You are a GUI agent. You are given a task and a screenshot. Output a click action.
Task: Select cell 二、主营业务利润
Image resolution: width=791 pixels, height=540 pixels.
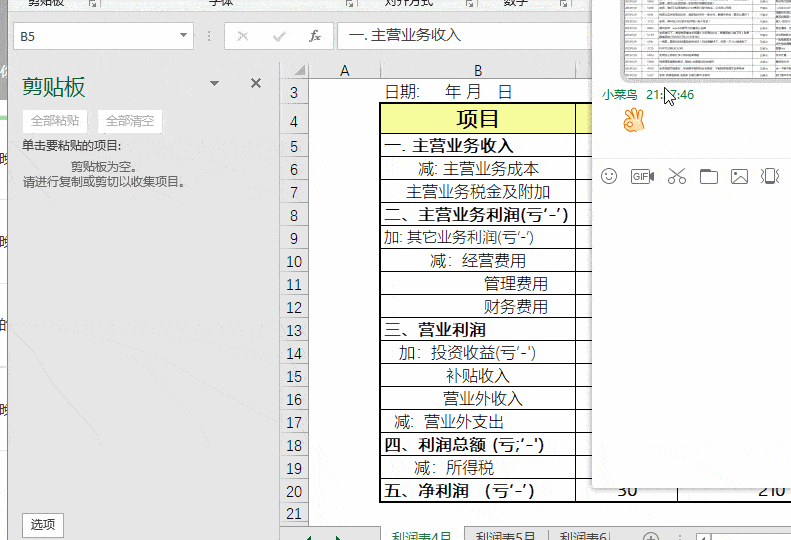click(478, 215)
